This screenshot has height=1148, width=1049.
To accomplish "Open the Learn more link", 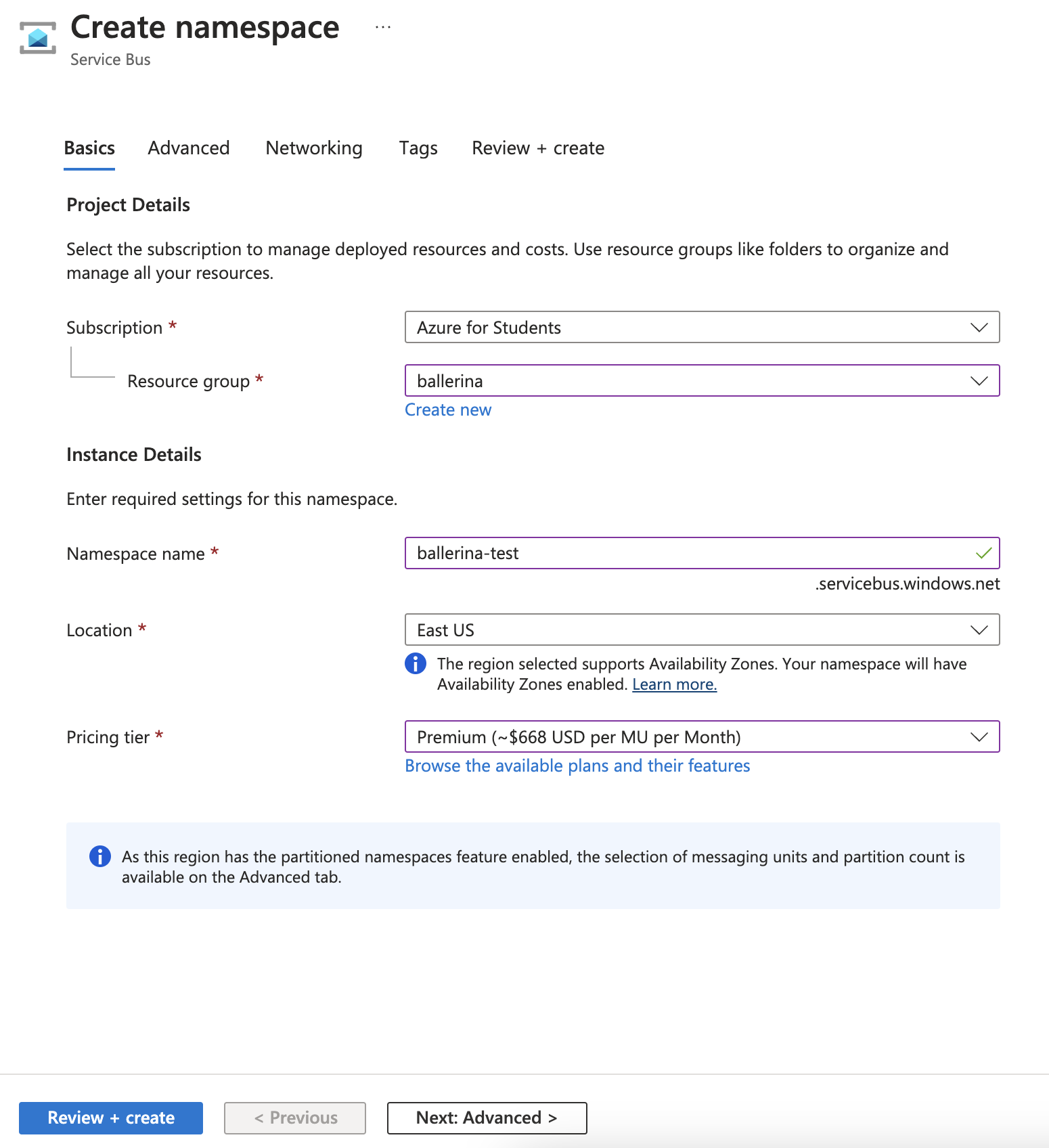I will 674,684.
